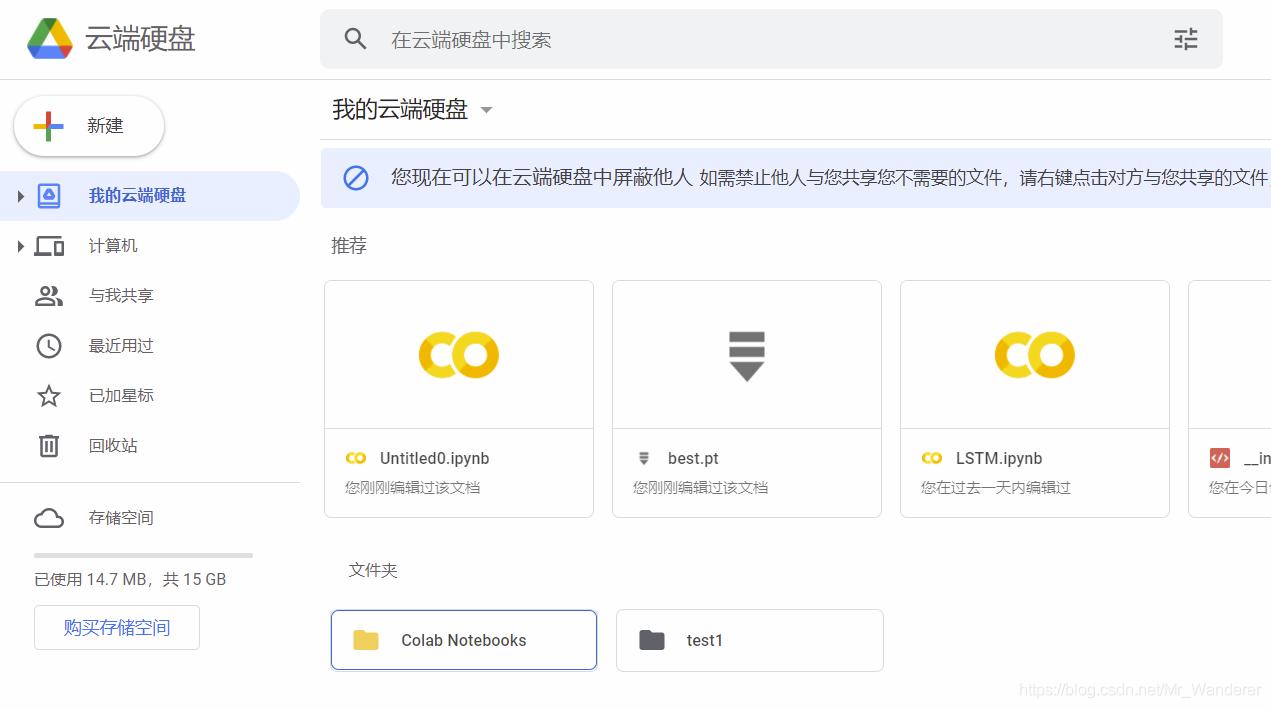The image size is (1271, 708).
Task: Click the 存储空间 cloud icon
Action: [x=49, y=518]
